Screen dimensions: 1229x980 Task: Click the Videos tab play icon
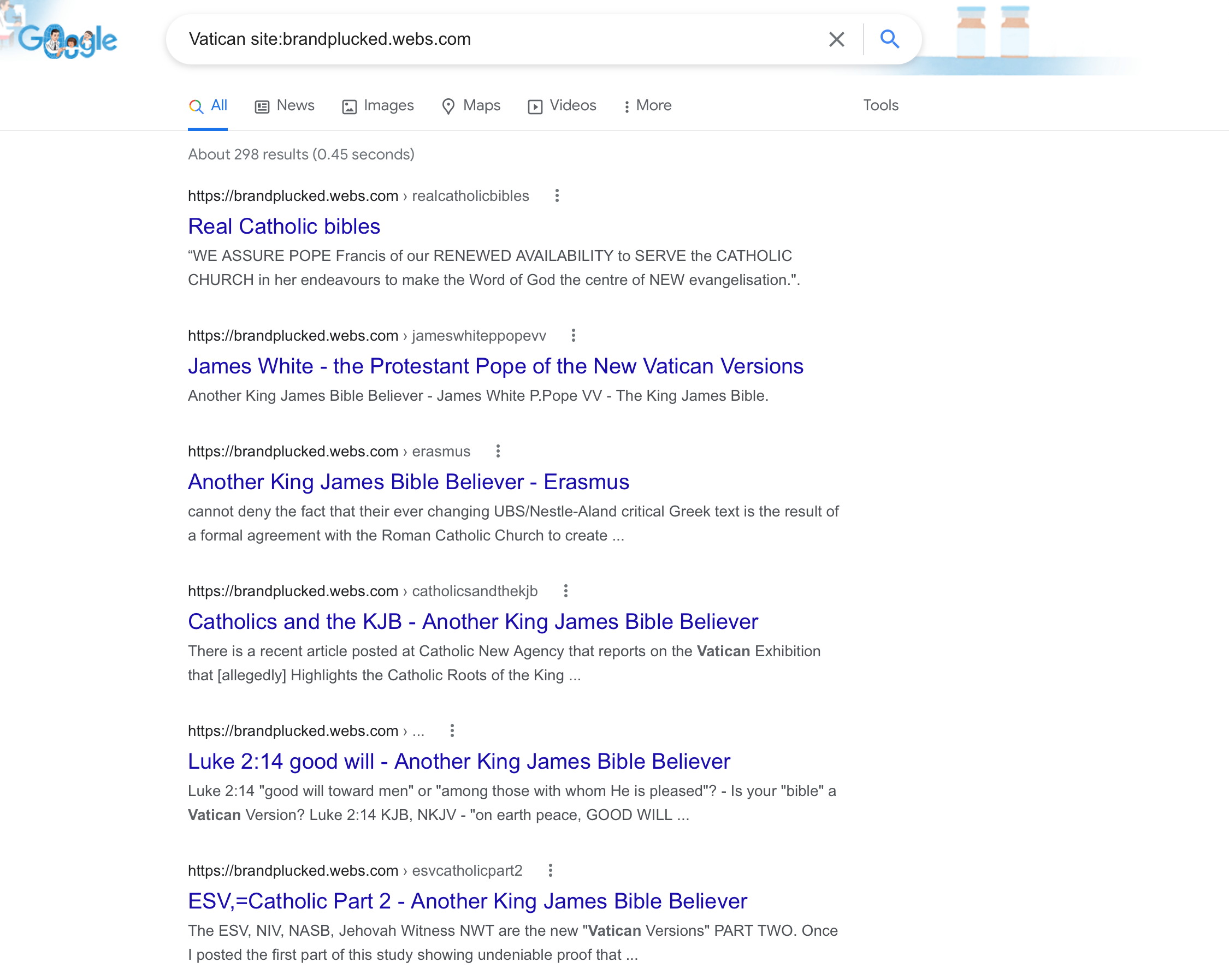coord(535,106)
